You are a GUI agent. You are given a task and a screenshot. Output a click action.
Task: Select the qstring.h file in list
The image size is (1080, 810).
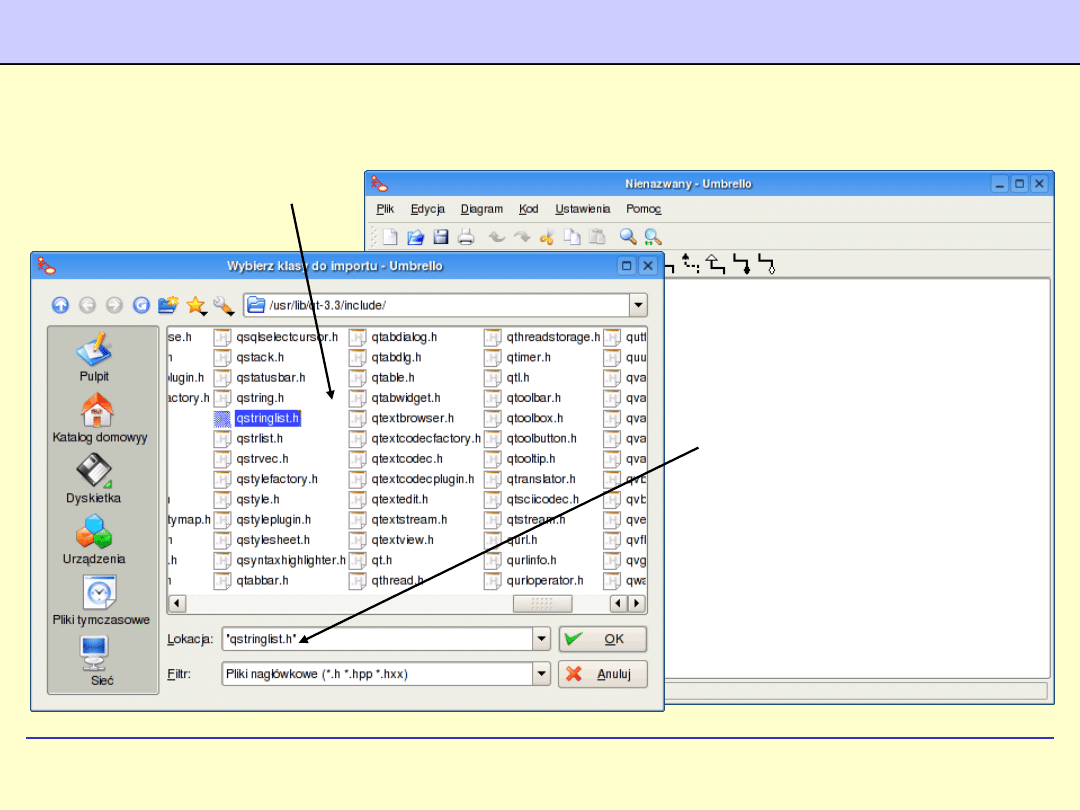click(x=259, y=398)
